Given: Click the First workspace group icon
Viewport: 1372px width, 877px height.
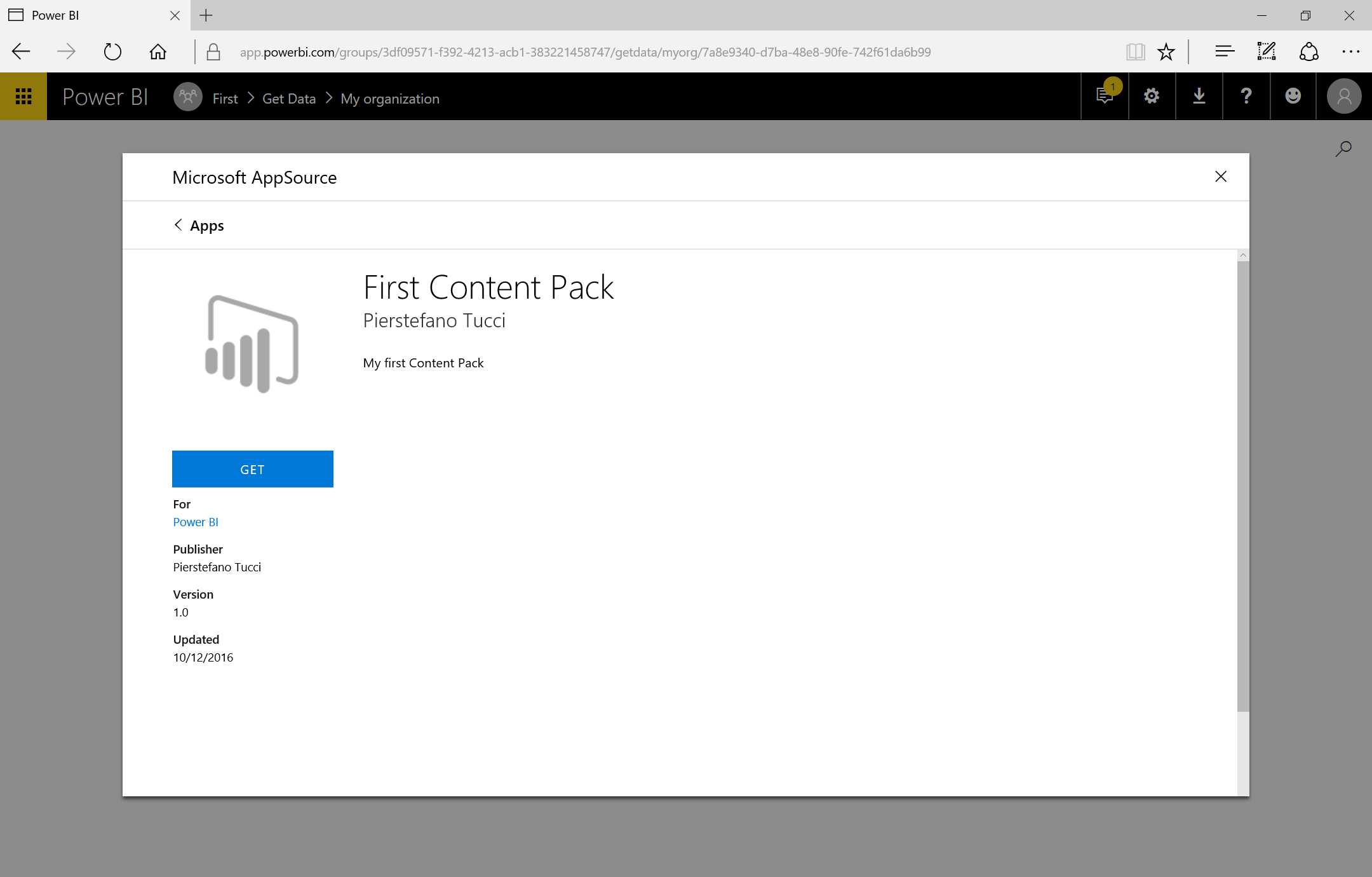Looking at the screenshot, I should 187,97.
